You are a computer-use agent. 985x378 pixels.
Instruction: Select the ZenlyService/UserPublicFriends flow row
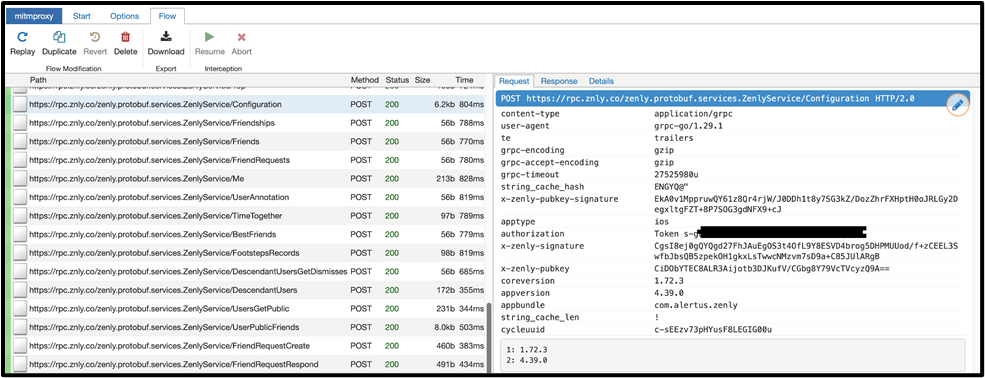249,327
